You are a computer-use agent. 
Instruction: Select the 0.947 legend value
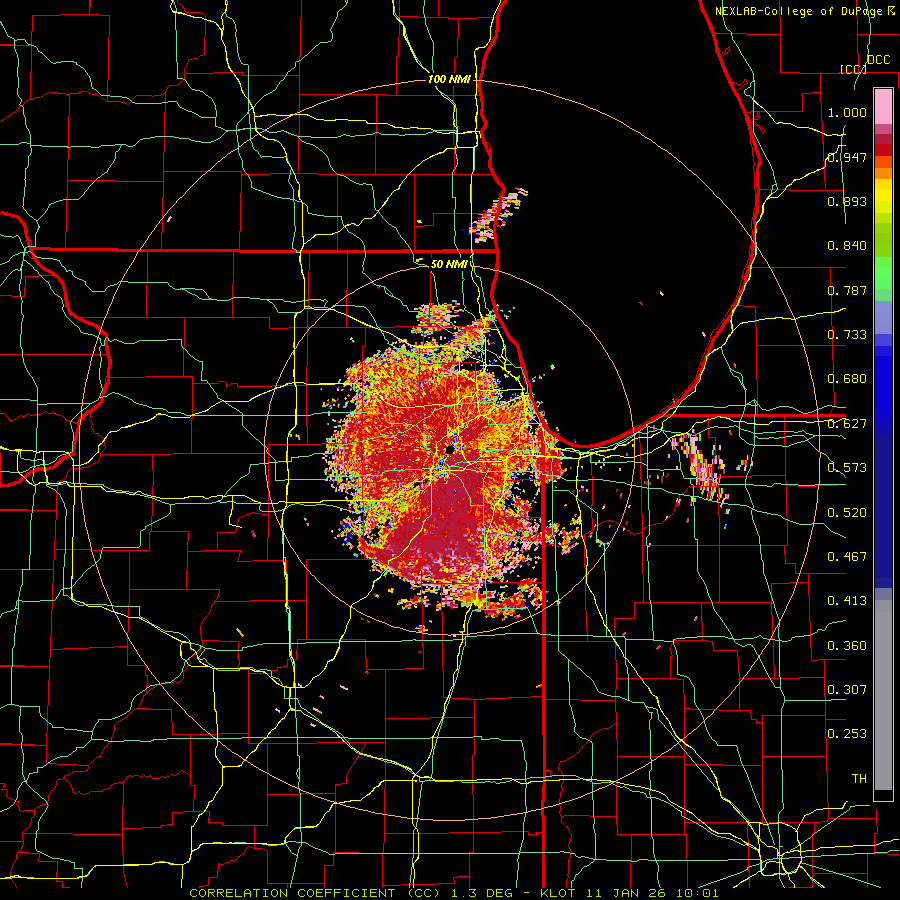(847, 157)
